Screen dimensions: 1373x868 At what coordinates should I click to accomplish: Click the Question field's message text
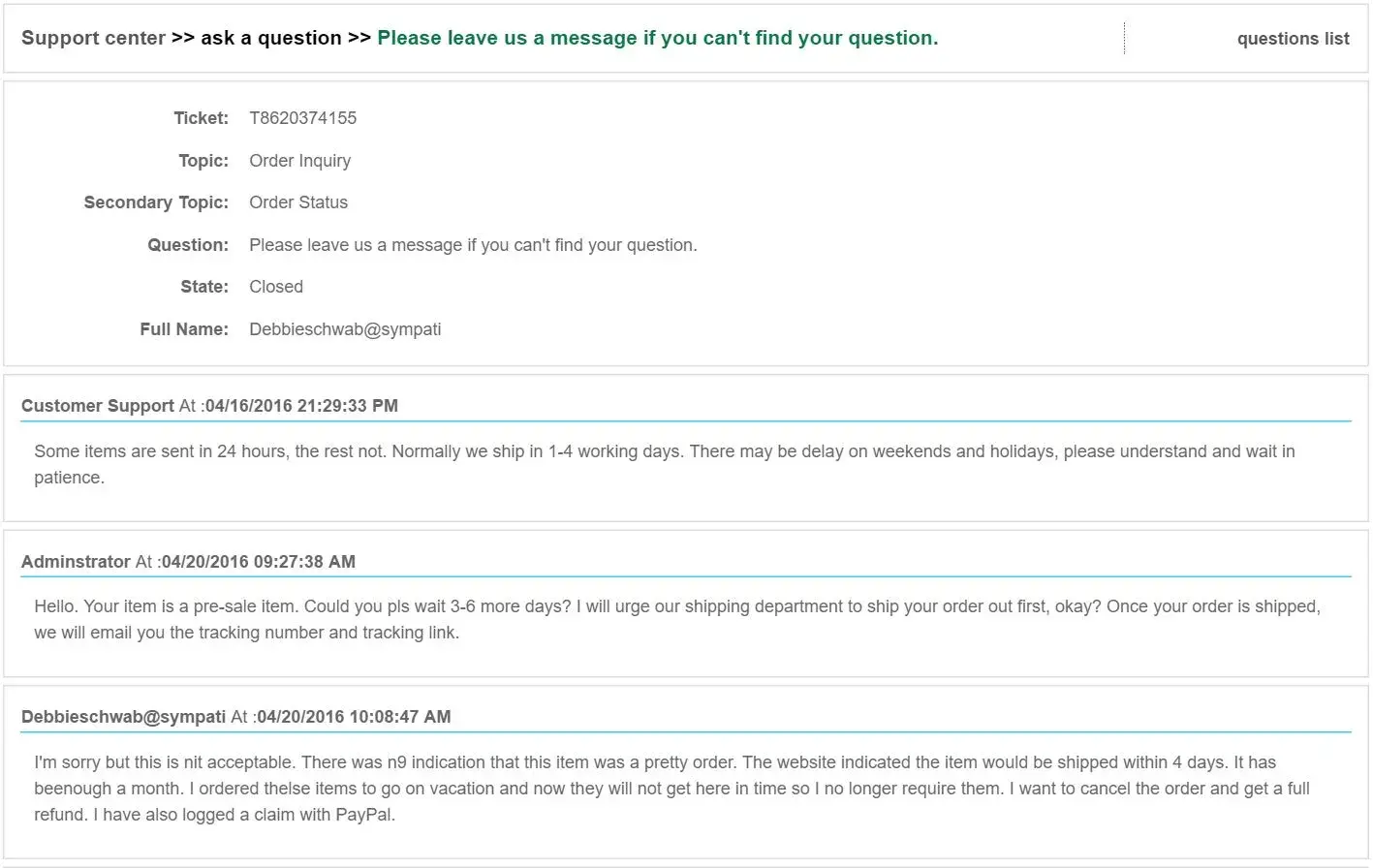pyautogui.click(x=473, y=245)
